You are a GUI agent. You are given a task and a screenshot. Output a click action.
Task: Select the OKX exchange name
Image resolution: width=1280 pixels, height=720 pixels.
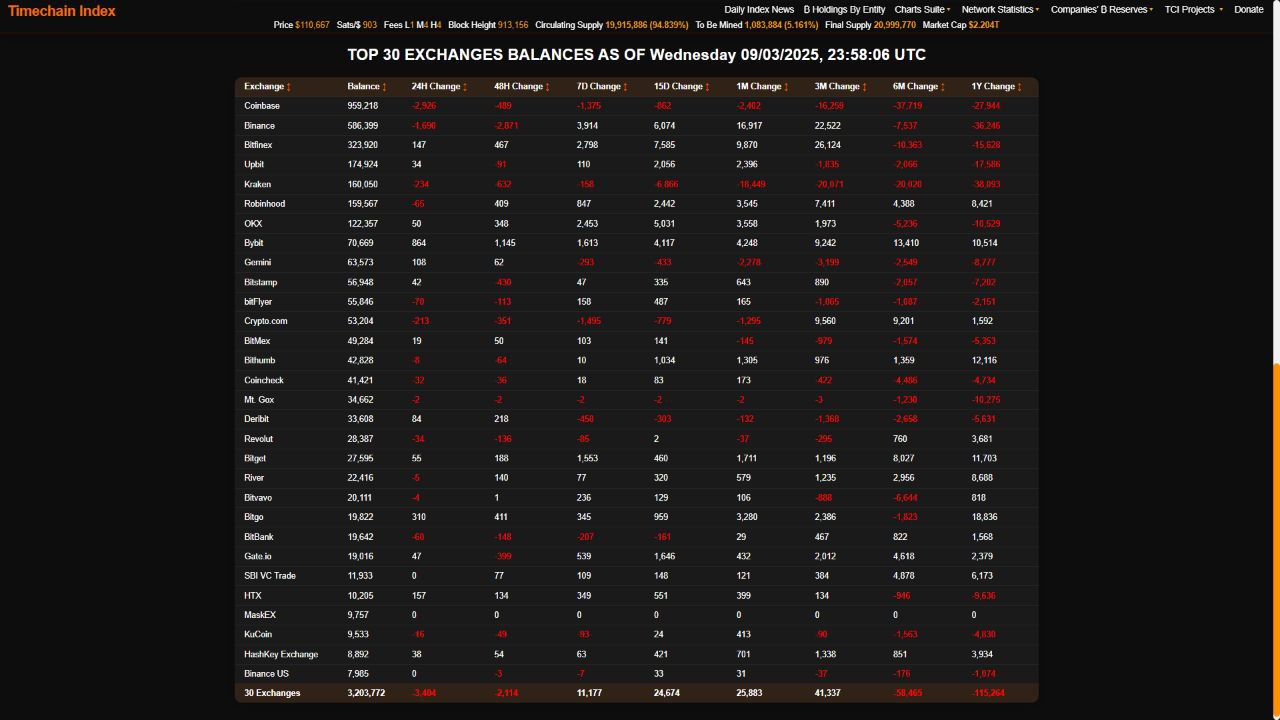pos(253,224)
